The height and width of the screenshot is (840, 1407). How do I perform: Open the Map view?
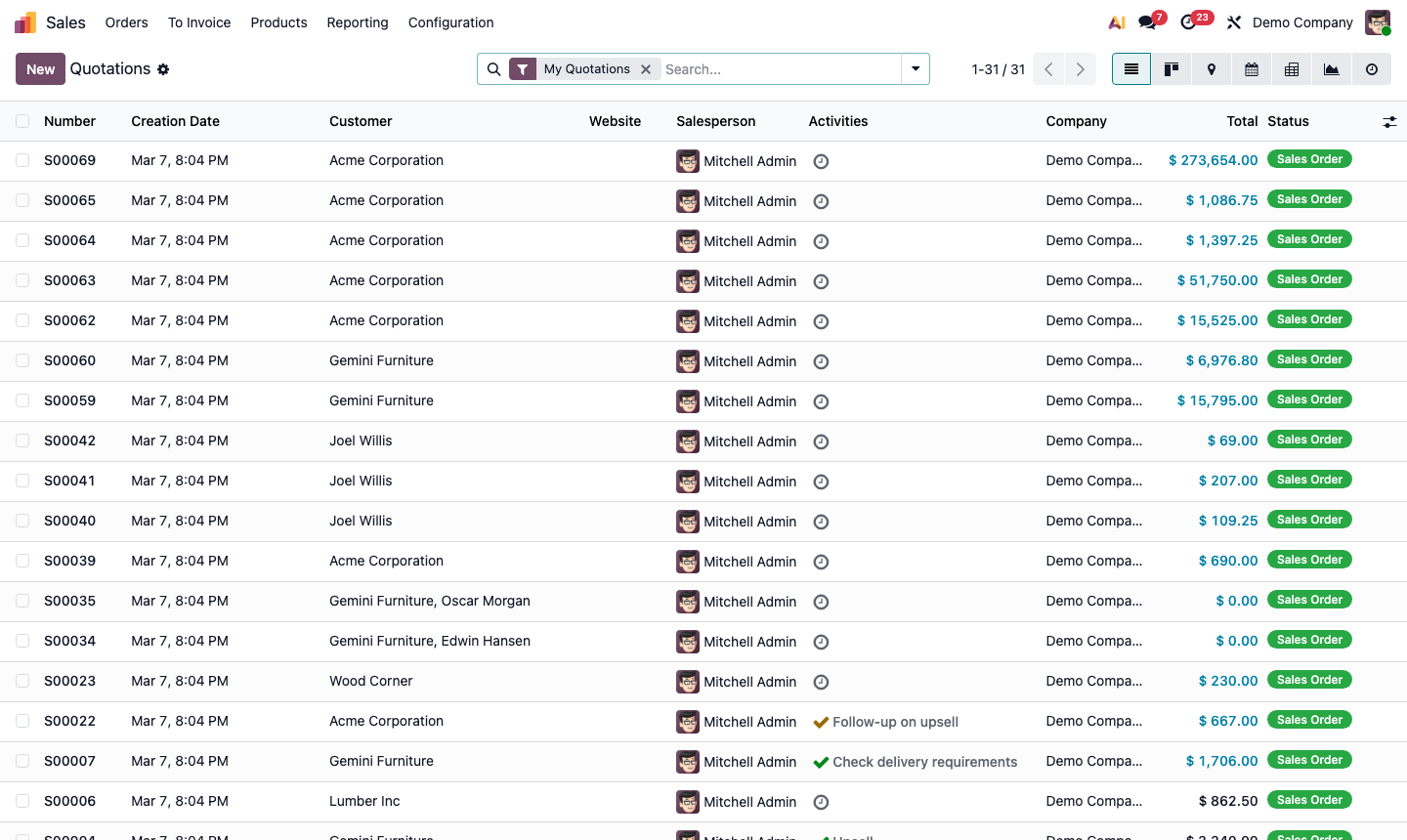pos(1211,68)
